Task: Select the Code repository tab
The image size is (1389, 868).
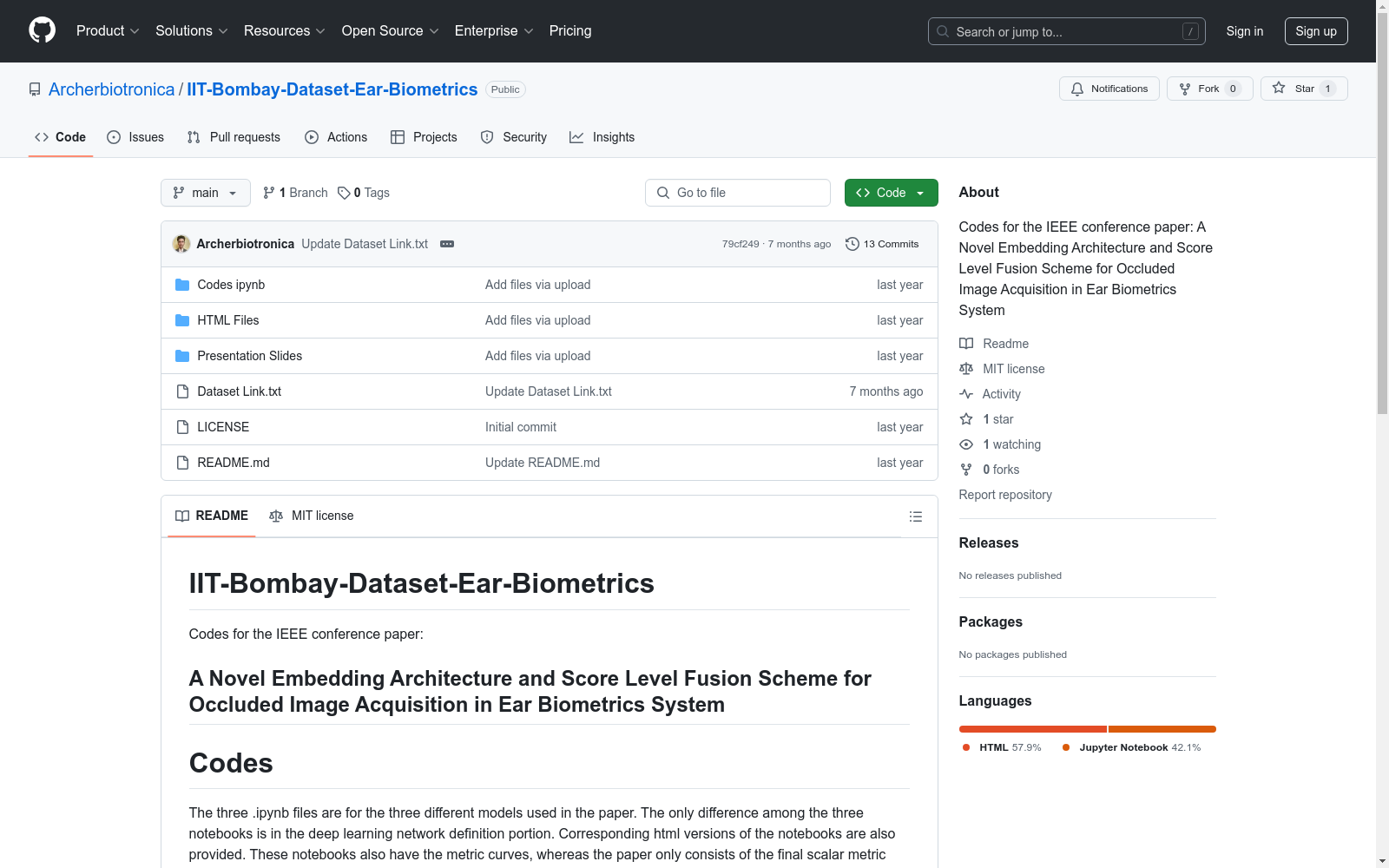Action: click(61, 137)
